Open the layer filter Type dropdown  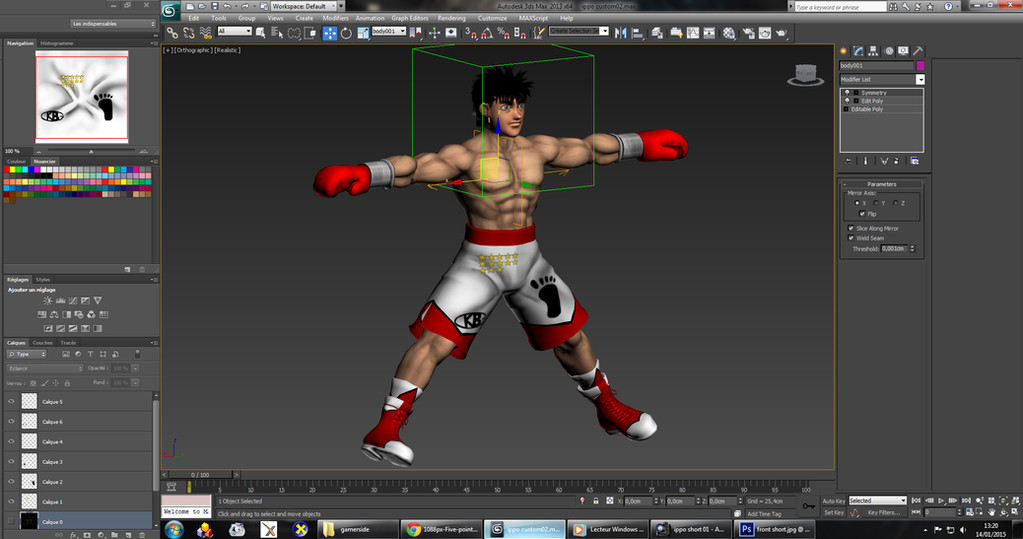tap(27, 354)
